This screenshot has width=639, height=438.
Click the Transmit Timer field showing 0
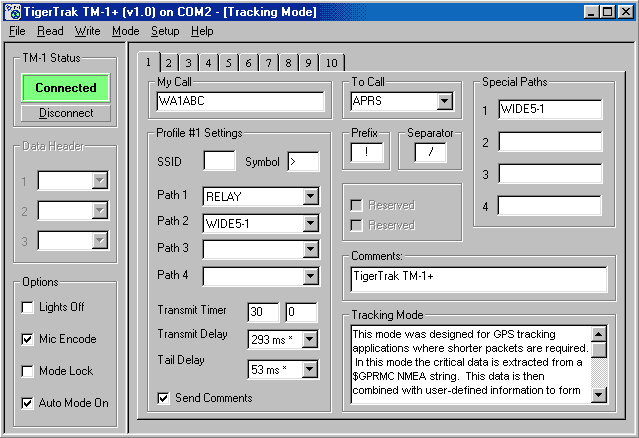301,312
